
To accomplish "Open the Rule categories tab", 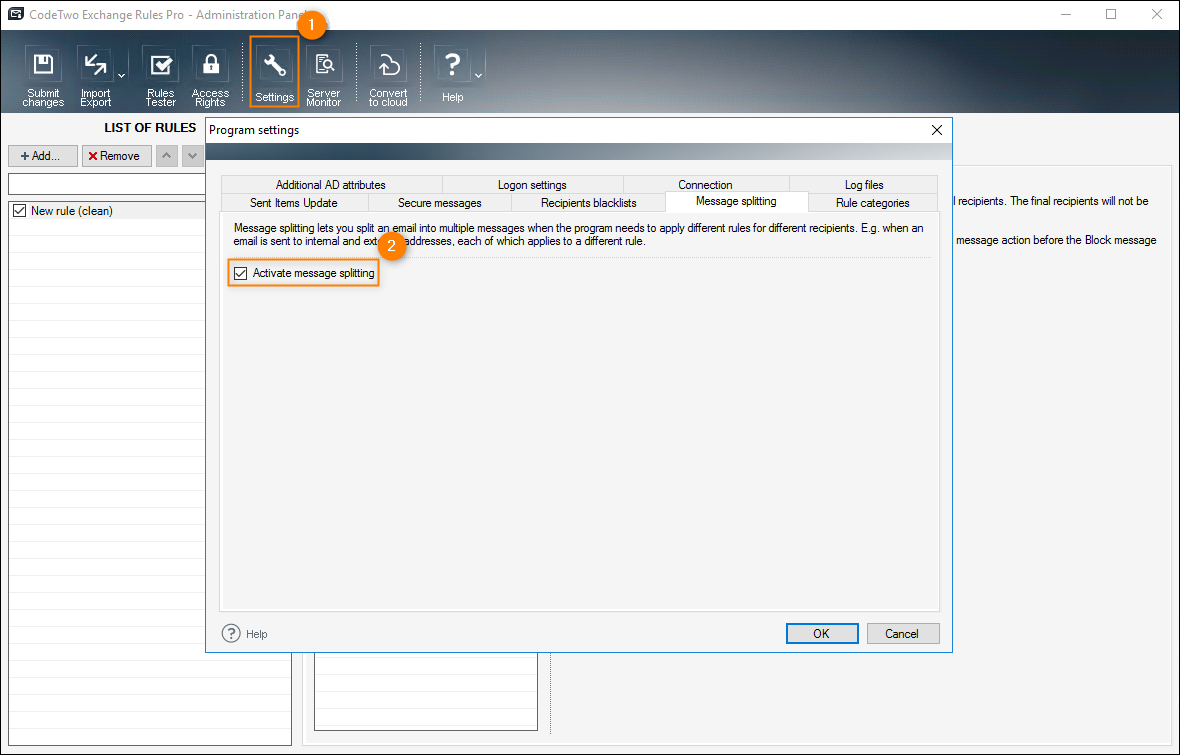I will click(x=873, y=202).
